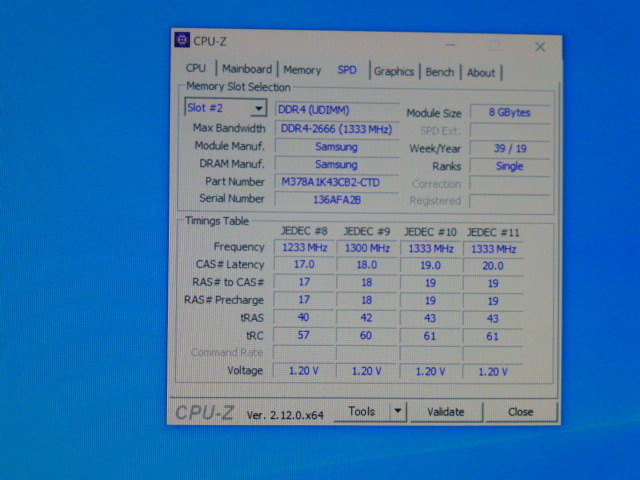
Task: Select the 1300 MHz frequency cell
Action: [367, 248]
